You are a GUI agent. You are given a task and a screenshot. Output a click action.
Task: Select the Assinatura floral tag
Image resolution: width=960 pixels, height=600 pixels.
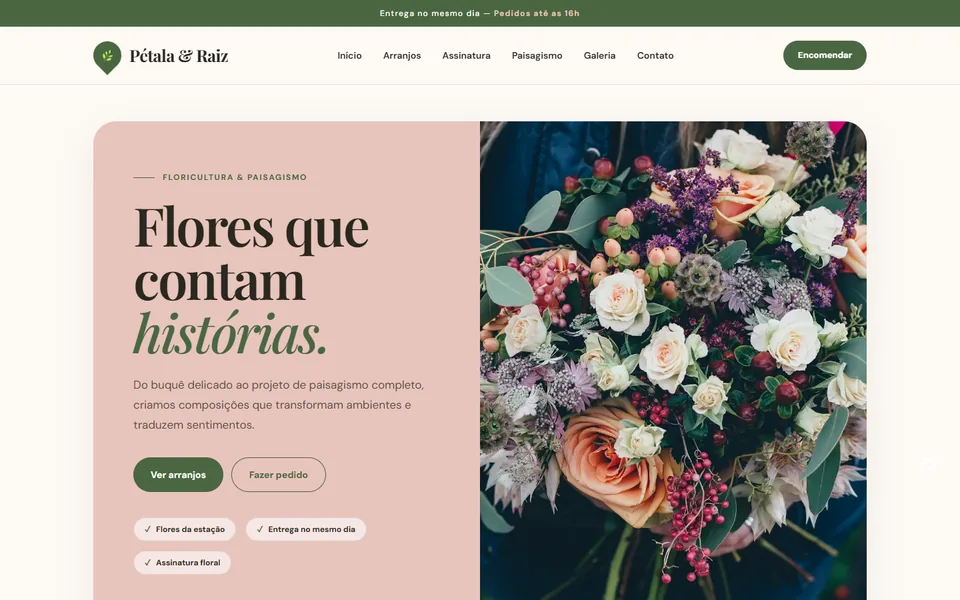(x=182, y=563)
